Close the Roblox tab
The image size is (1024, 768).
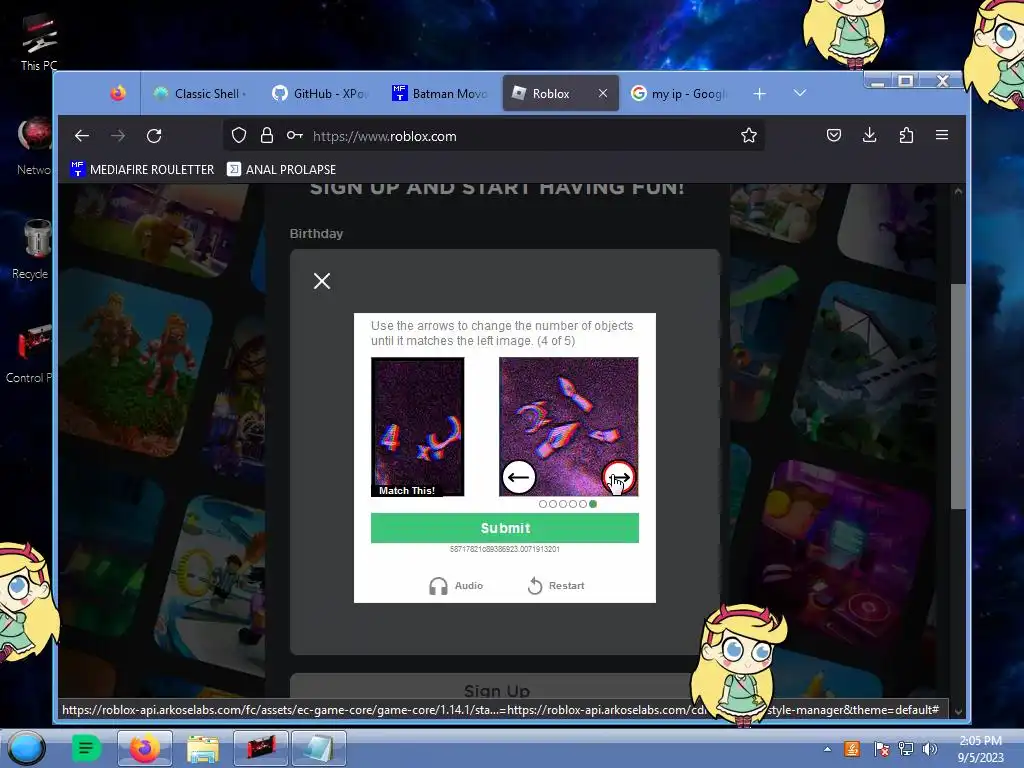click(x=603, y=93)
